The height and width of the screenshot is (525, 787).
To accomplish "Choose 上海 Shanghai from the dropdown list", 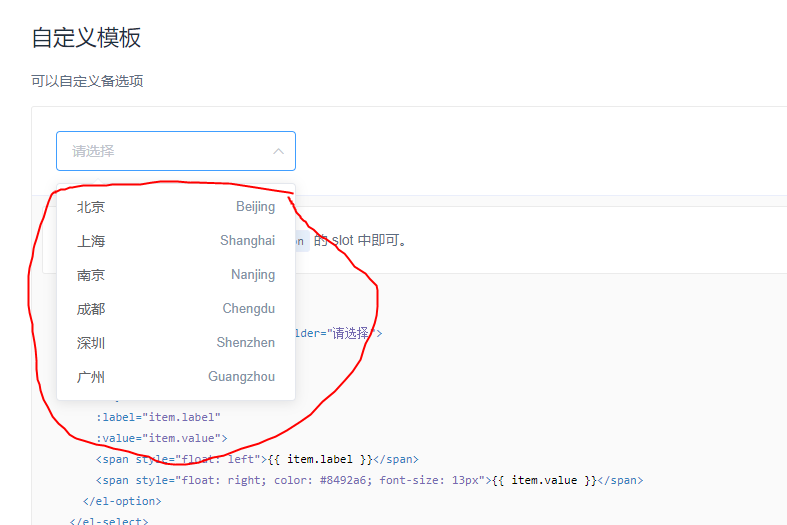I will click(x=176, y=241).
